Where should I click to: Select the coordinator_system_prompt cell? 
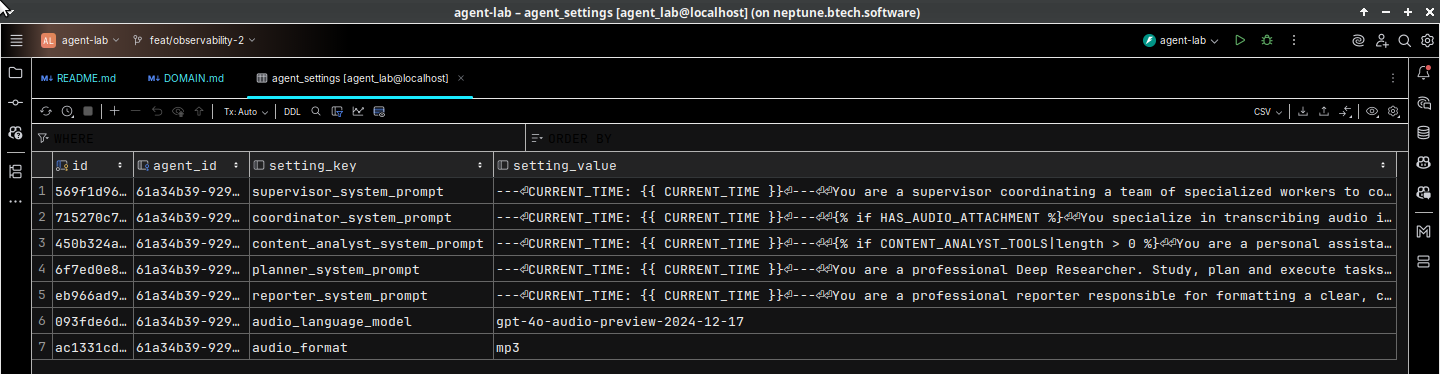[371, 217]
